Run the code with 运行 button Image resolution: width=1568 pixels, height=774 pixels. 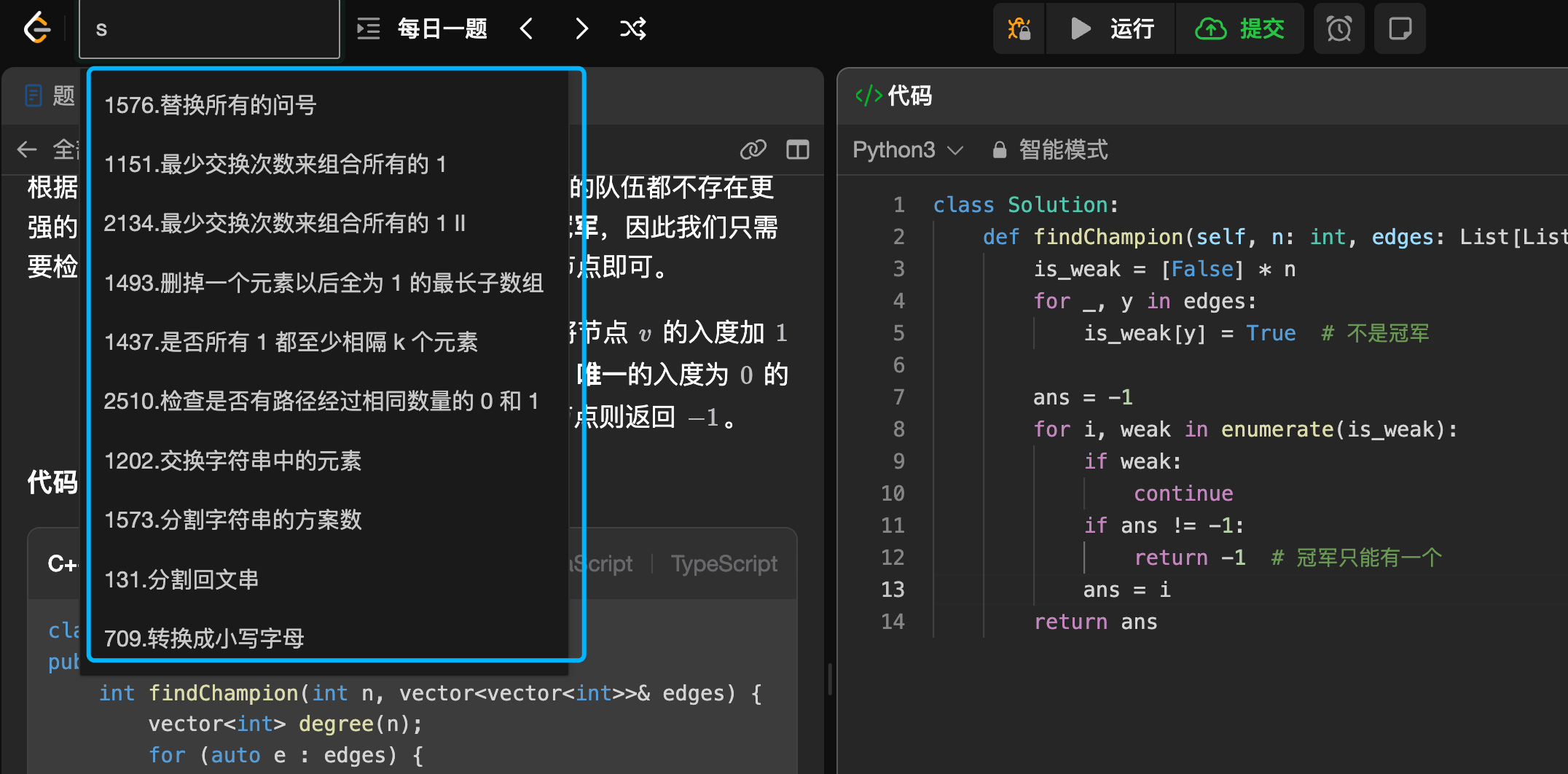(x=1111, y=29)
